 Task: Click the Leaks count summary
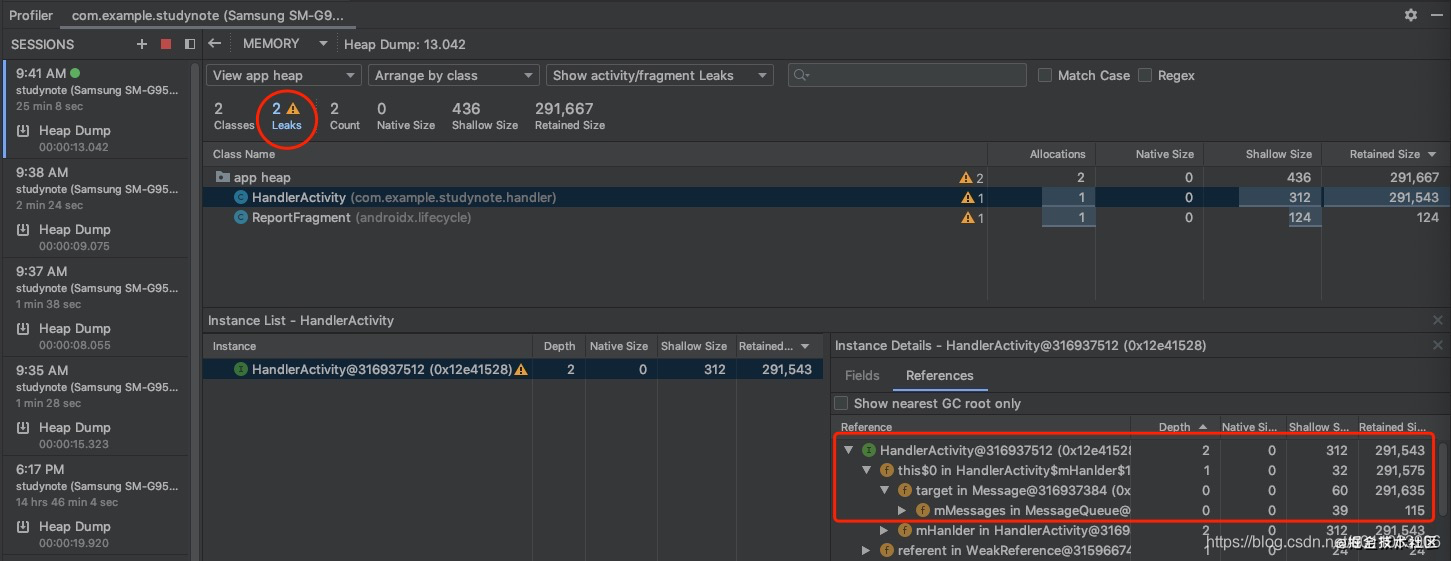point(286,116)
